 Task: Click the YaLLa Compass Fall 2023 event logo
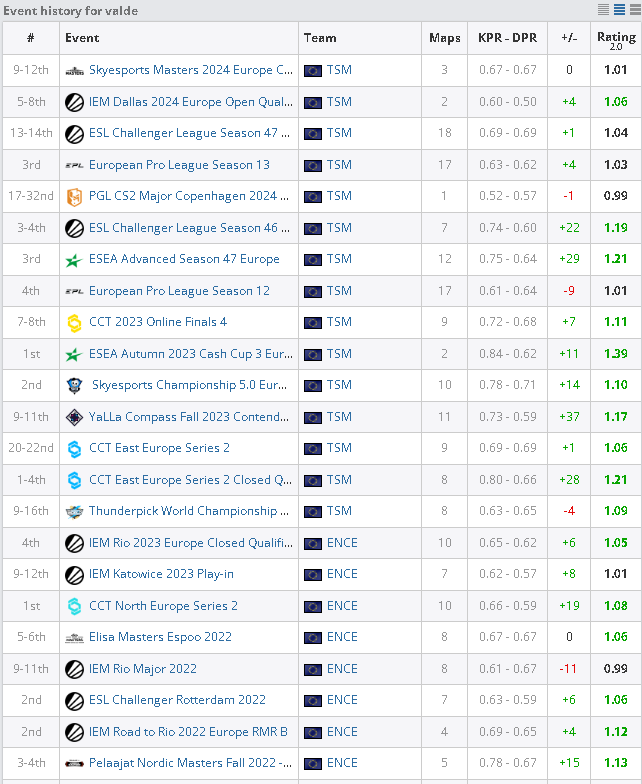pos(74,417)
